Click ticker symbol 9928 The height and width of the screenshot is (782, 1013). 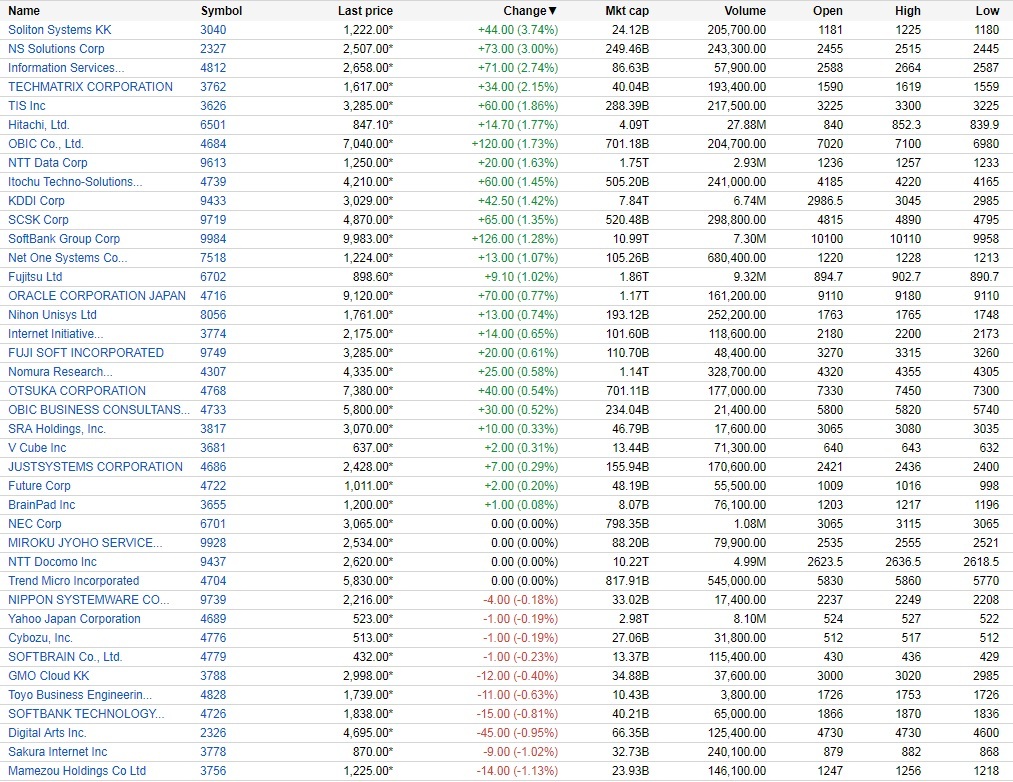point(213,543)
